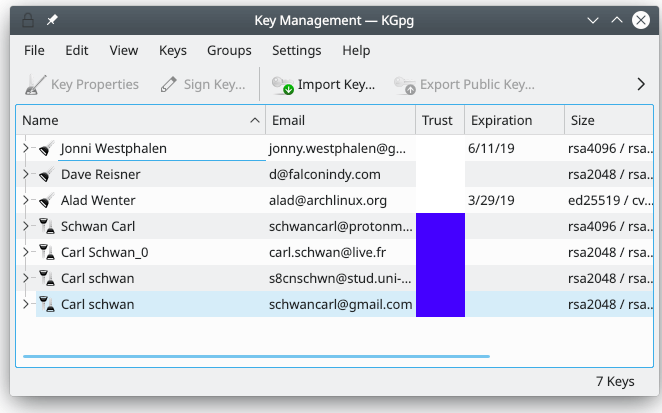Image resolution: width=662 pixels, height=413 pixels.
Task: Open the Settings menu
Action: [x=296, y=50]
